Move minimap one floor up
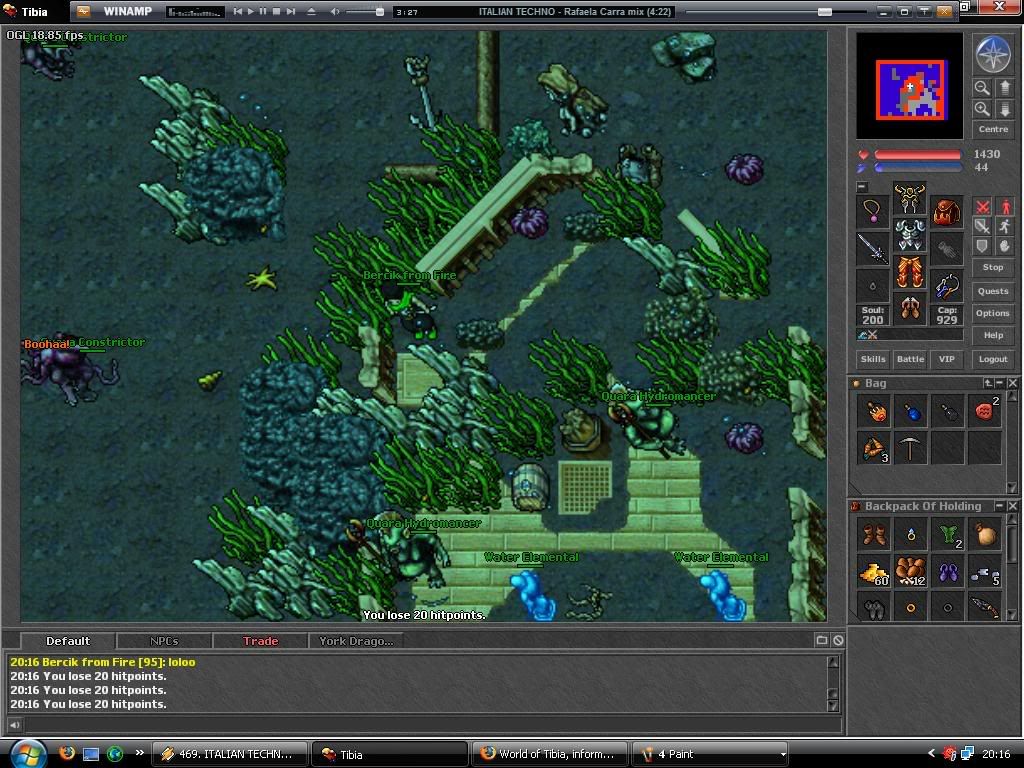 coord(1004,88)
